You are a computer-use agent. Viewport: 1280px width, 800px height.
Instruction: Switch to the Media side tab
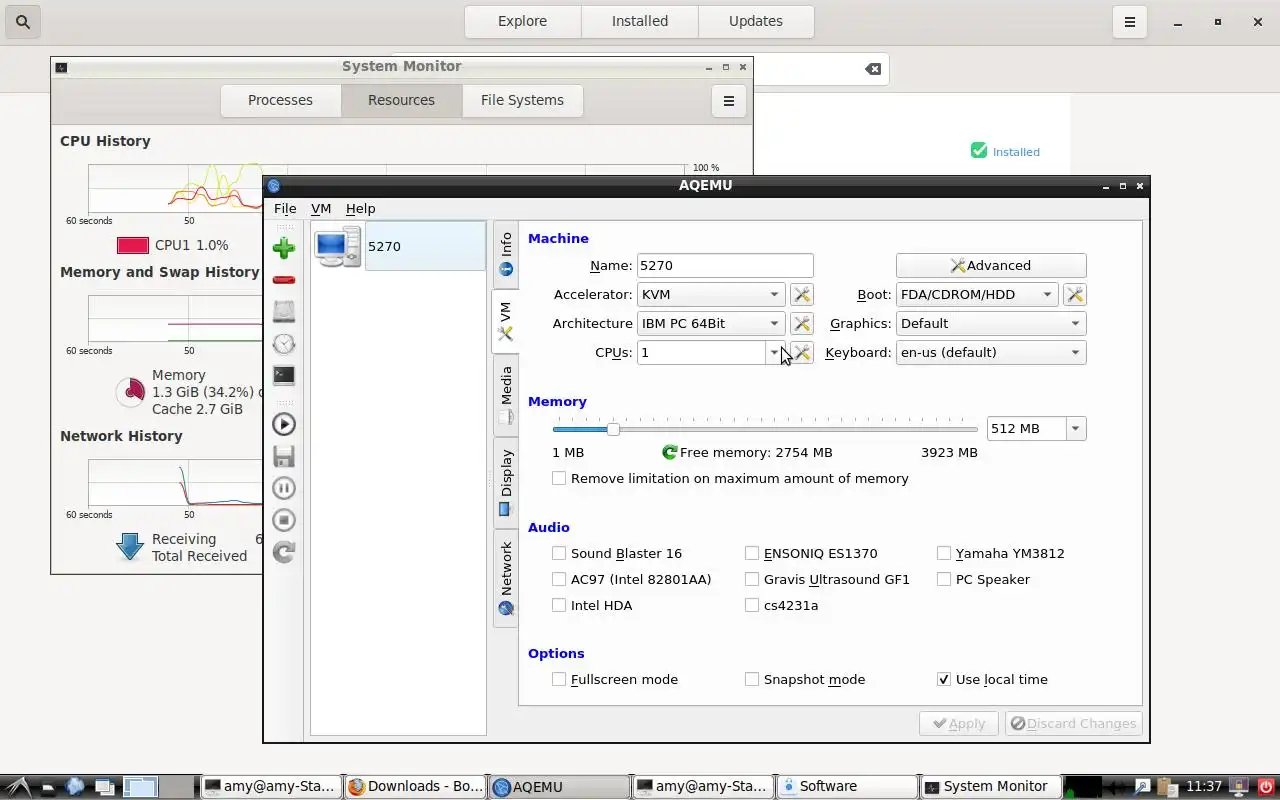click(506, 395)
